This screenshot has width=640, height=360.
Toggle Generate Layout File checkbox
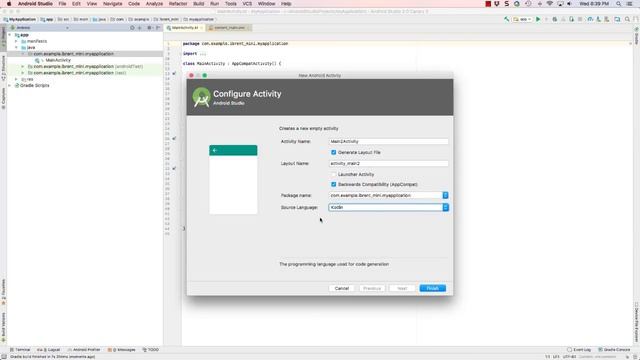click(x=333, y=152)
